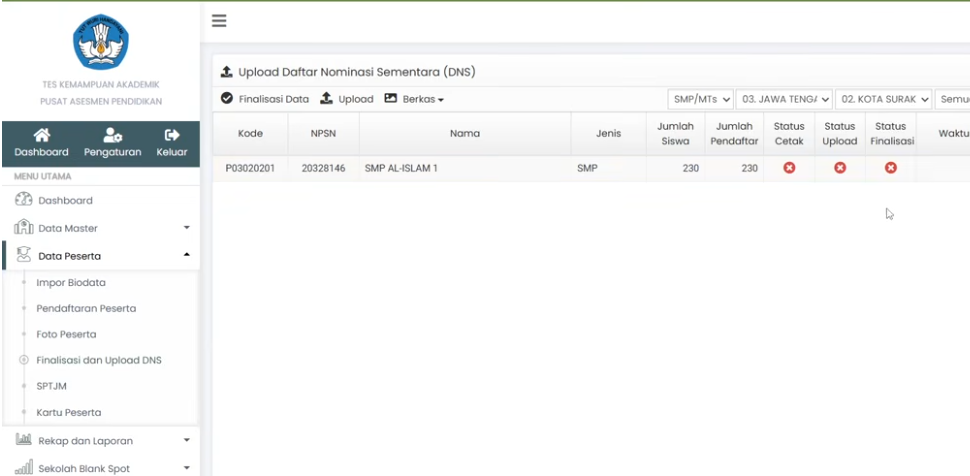Click the Status Finalisasi red cross icon
970x476 pixels.
891,168
